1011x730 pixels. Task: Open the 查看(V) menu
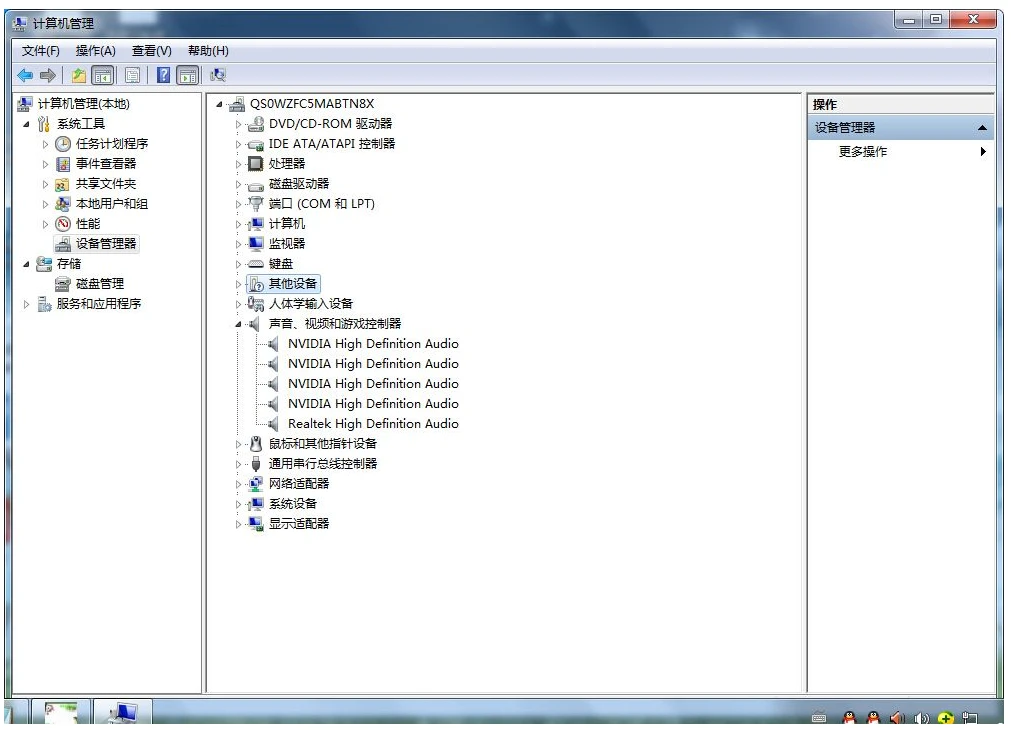(x=152, y=51)
